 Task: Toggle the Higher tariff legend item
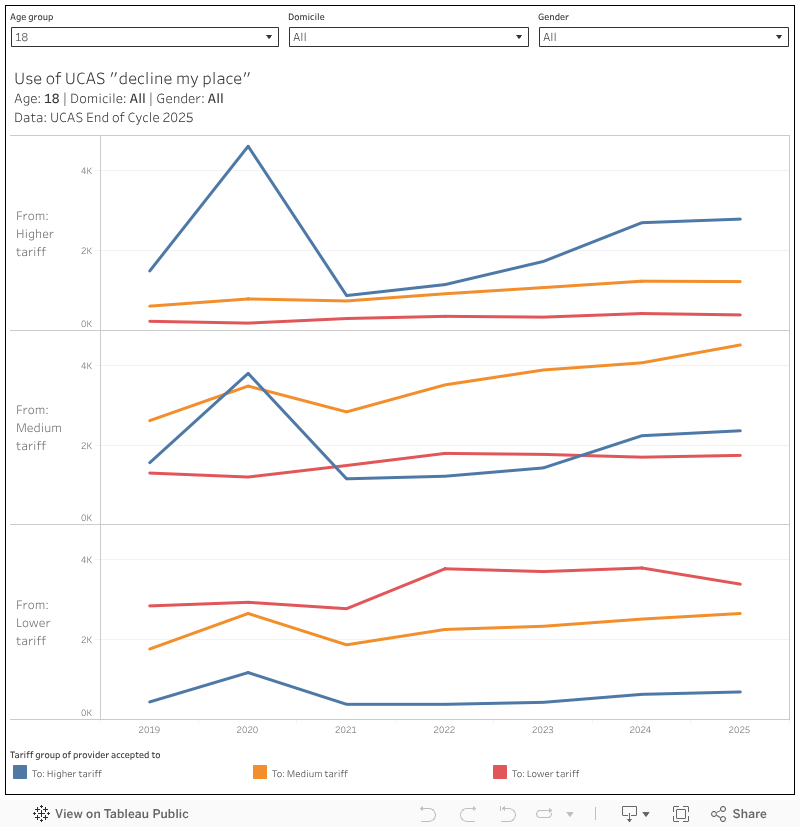coord(66,773)
